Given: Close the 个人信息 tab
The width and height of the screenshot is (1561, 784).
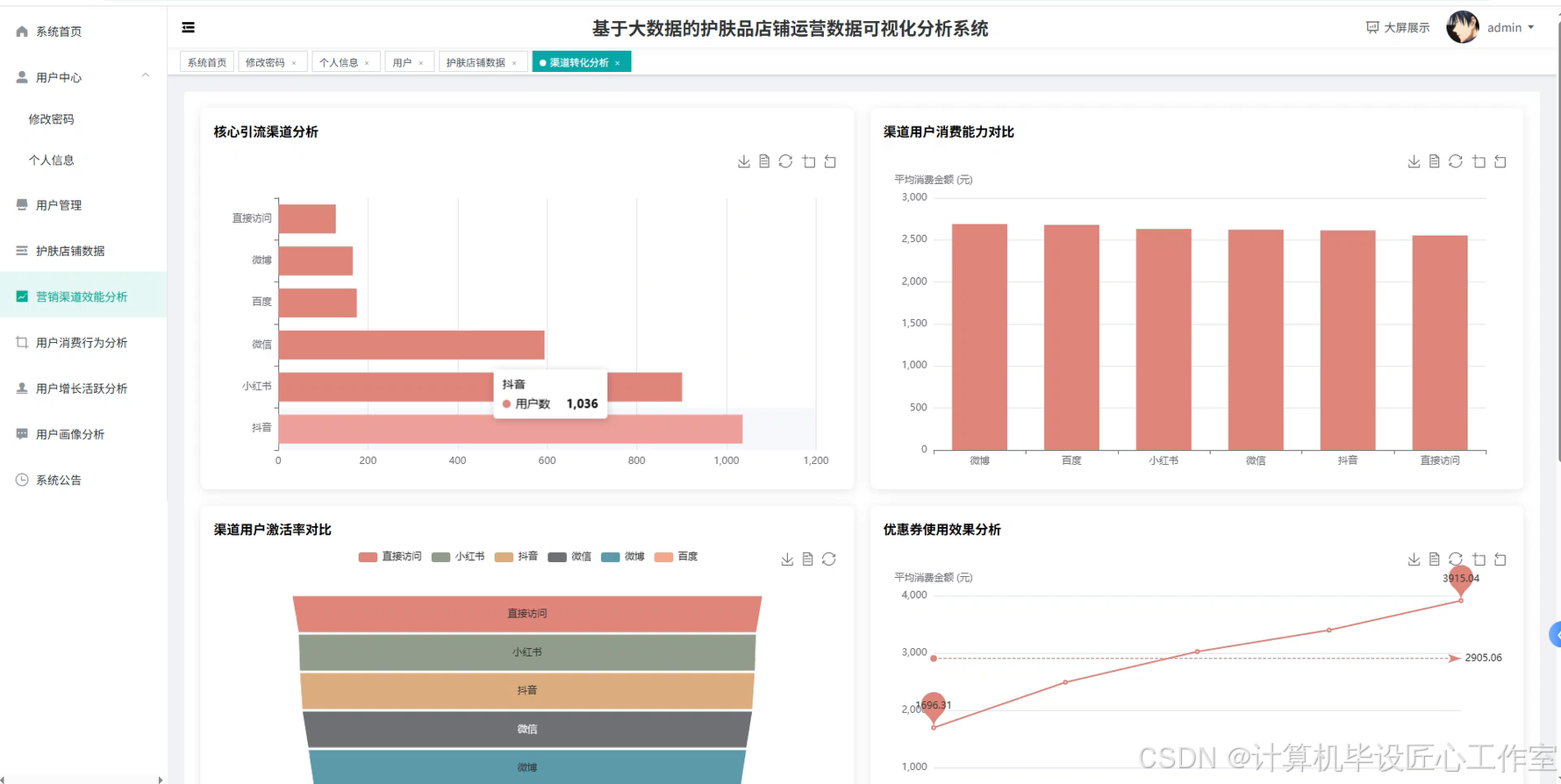Looking at the screenshot, I should coord(367,63).
